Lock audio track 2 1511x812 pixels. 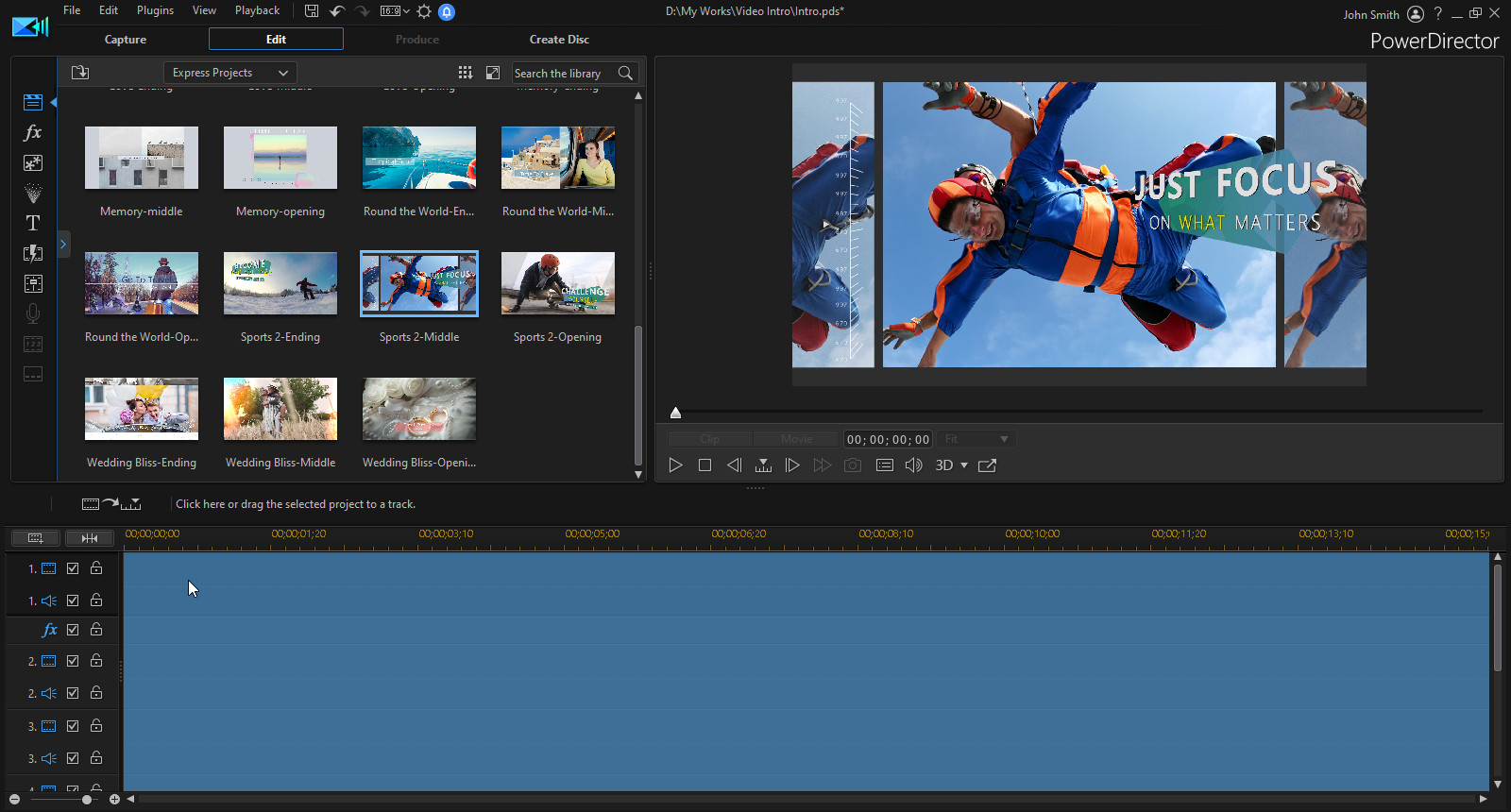tap(96, 693)
